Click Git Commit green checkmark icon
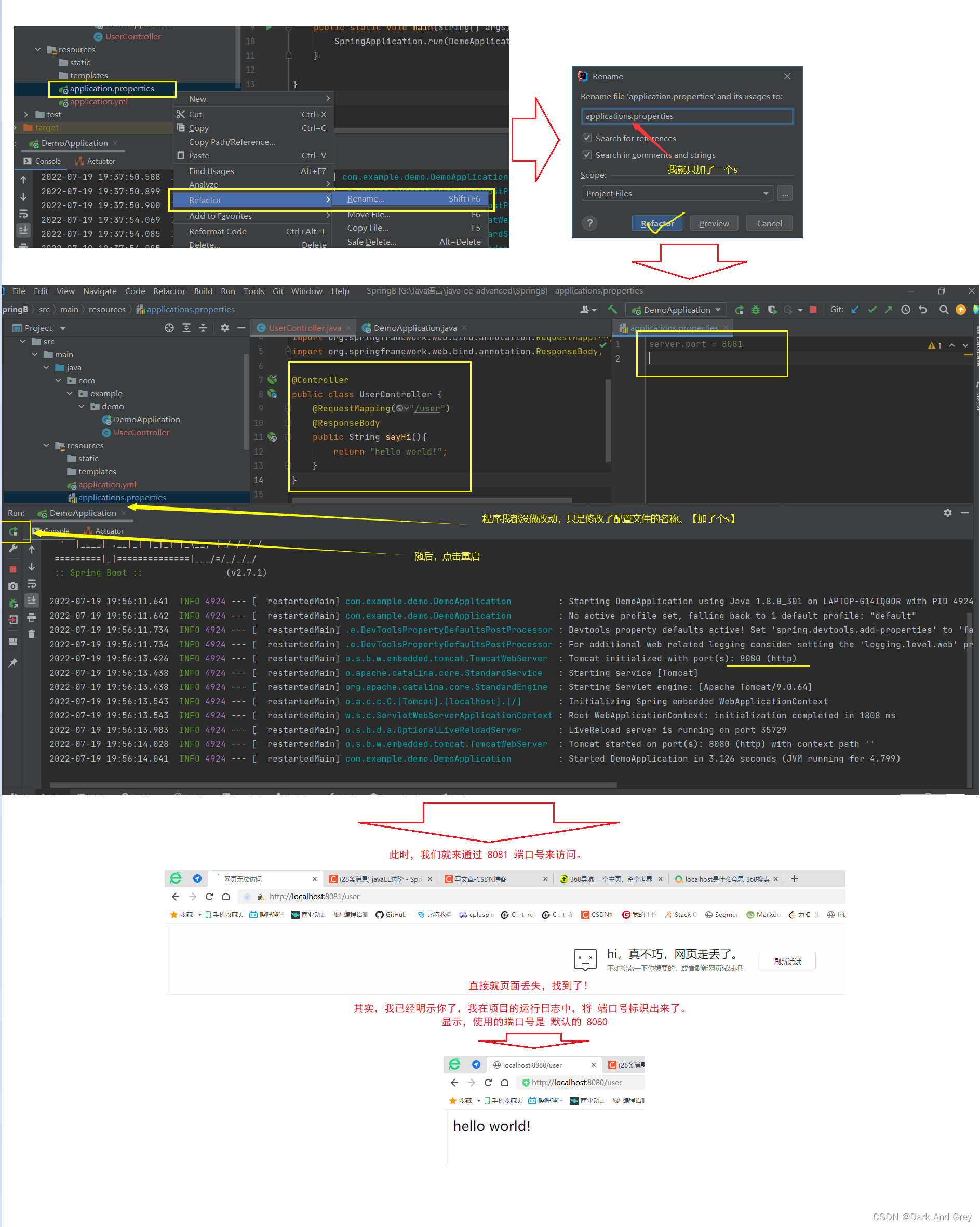This screenshot has height=1227, width=980. 872,310
